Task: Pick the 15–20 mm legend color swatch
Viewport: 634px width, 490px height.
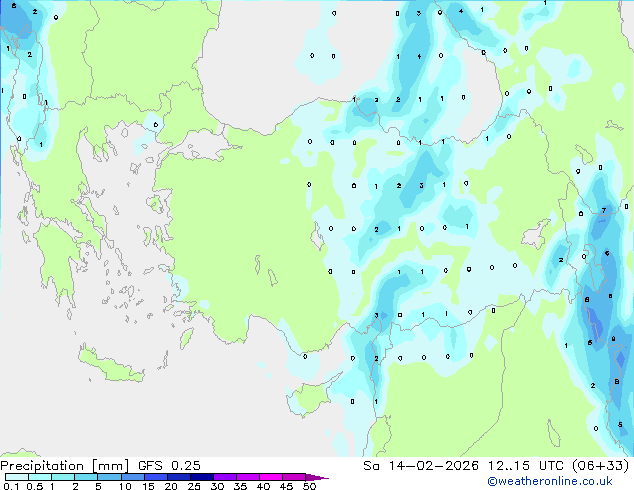Action: click(x=155, y=477)
